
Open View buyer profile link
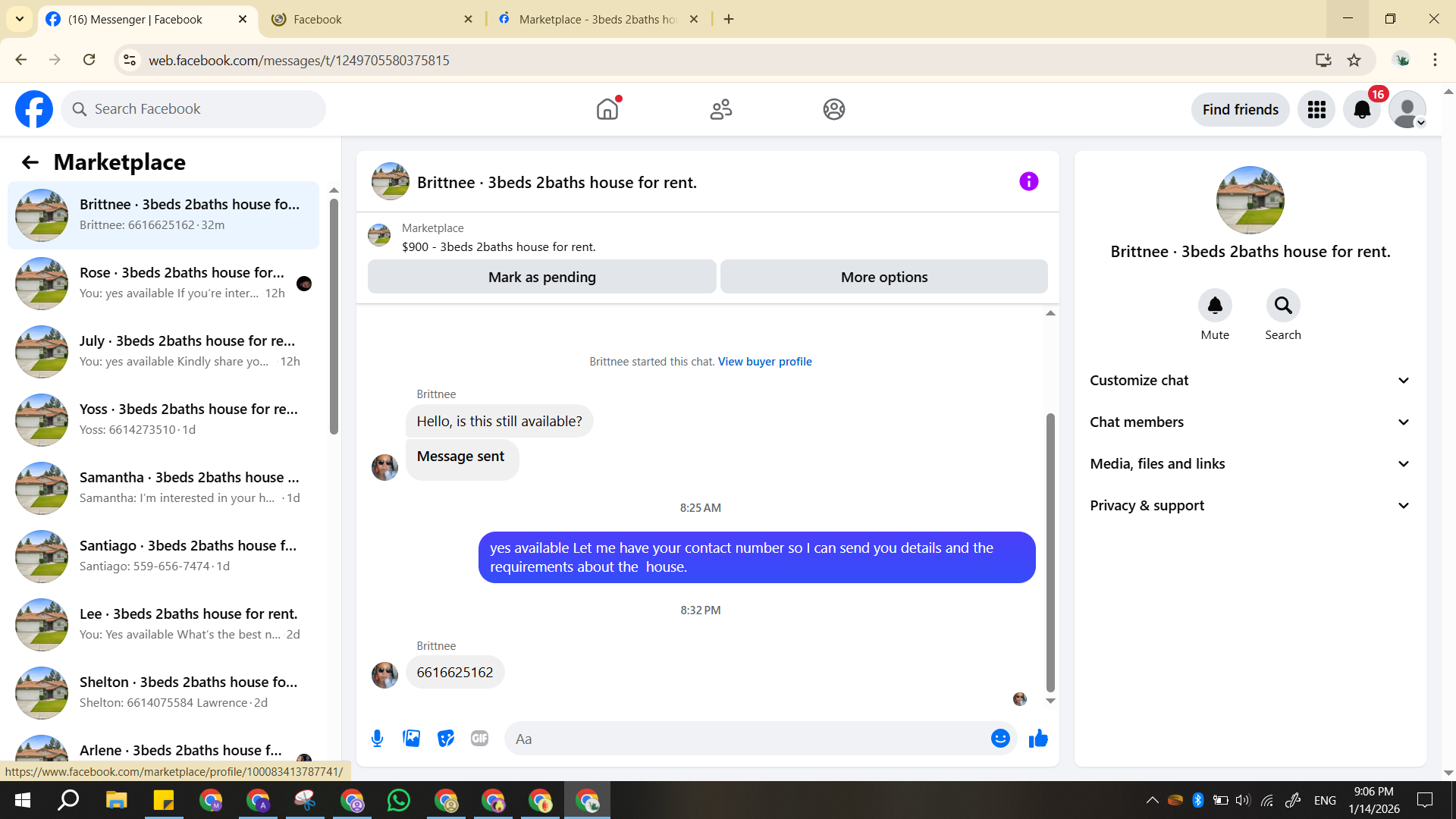click(x=764, y=362)
